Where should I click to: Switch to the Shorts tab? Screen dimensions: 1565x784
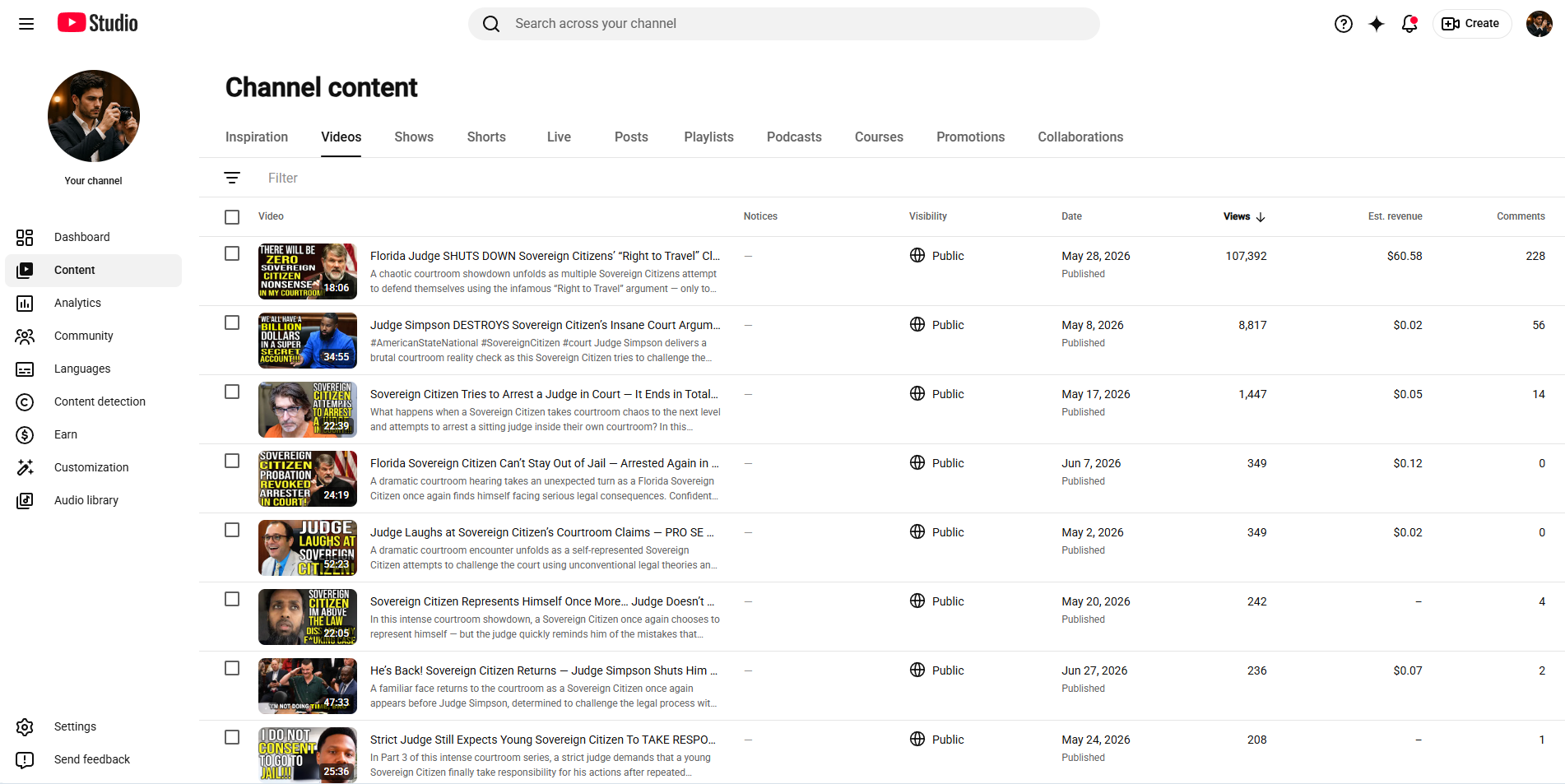[486, 137]
